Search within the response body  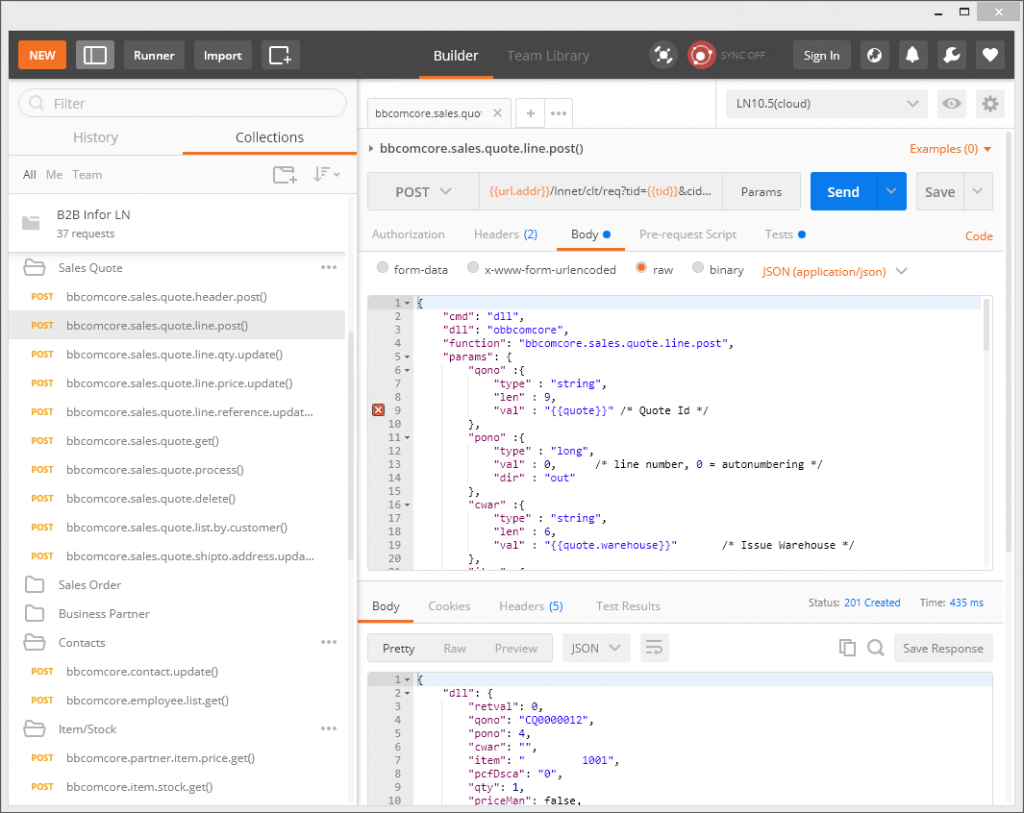point(875,648)
